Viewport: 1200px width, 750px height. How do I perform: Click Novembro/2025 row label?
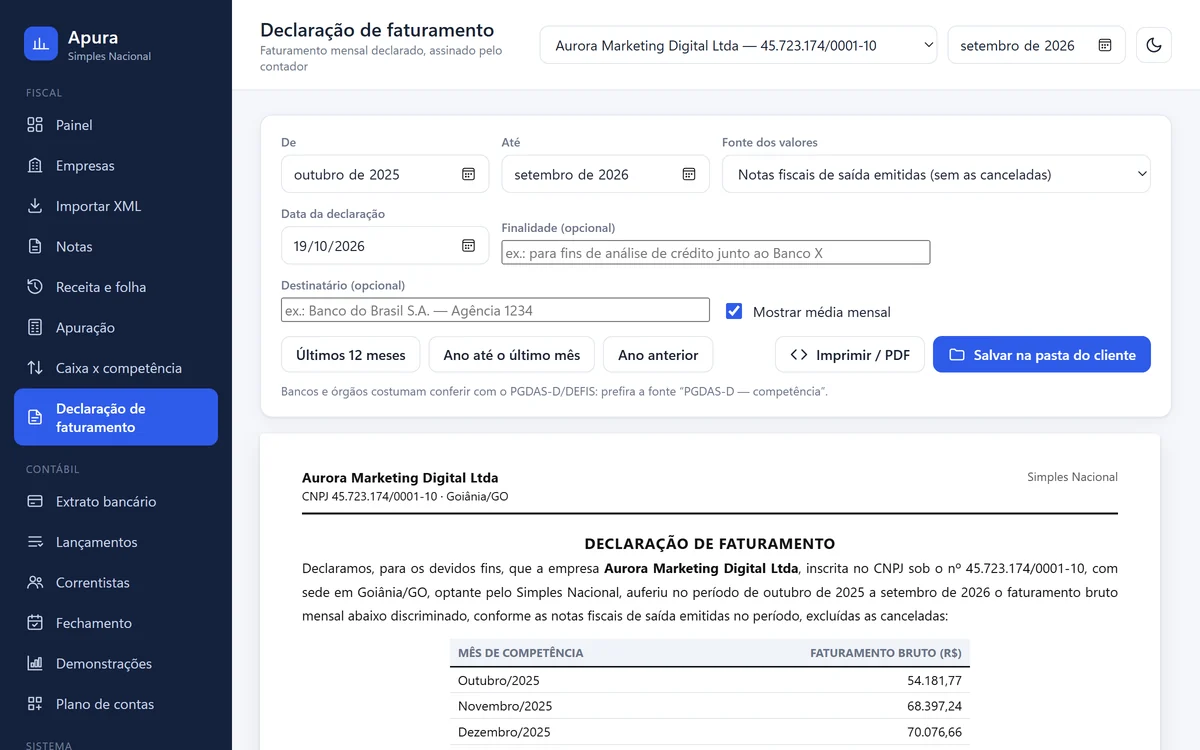pos(505,706)
